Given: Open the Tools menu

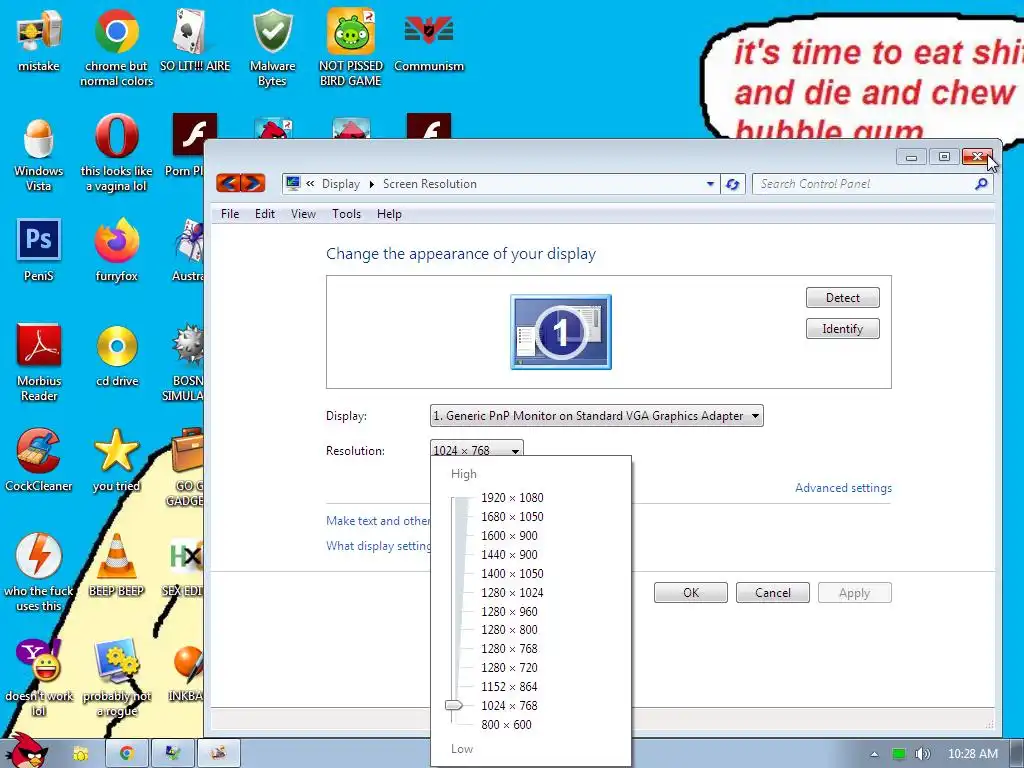Looking at the screenshot, I should click(346, 214).
